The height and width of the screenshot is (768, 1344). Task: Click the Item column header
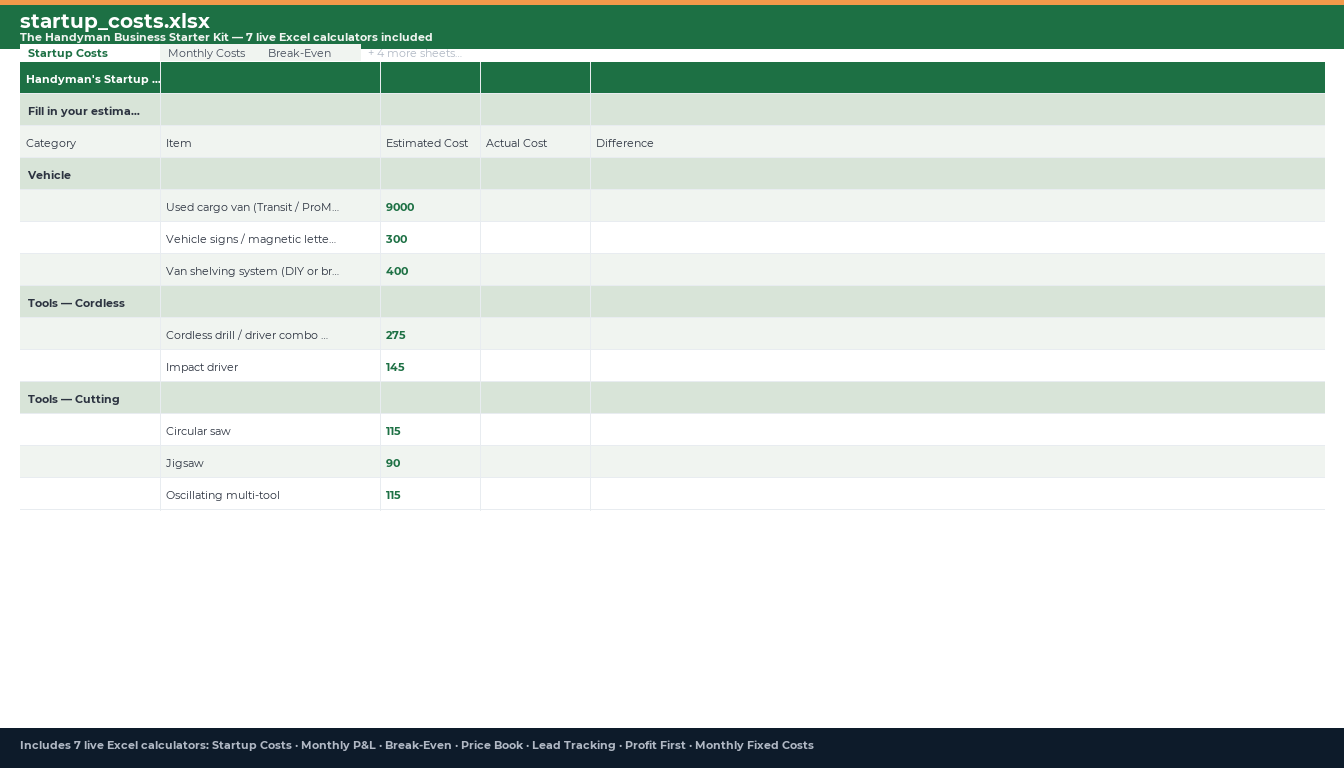click(270, 142)
